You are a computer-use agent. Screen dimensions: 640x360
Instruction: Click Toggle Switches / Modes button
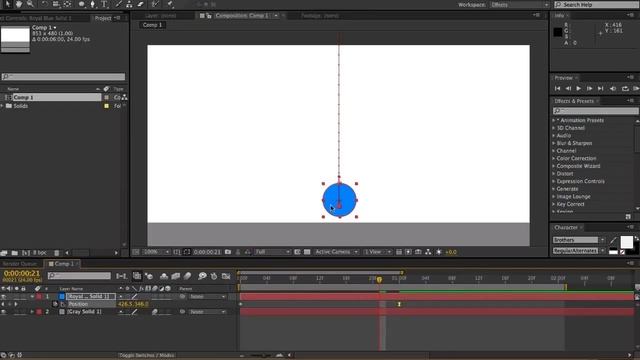(x=147, y=355)
